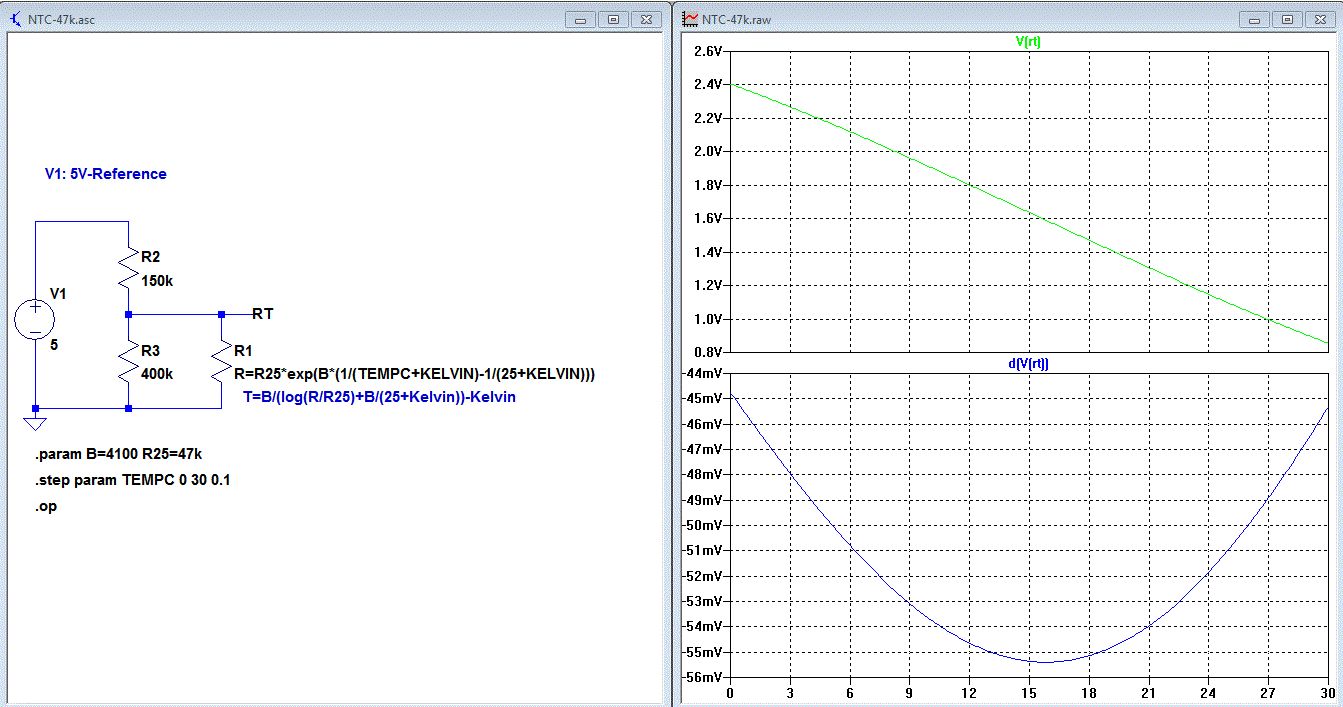Click the blue d(V(rt)) trace label
The height and width of the screenshot is (707, 1343).
(x=1028, y=365)
